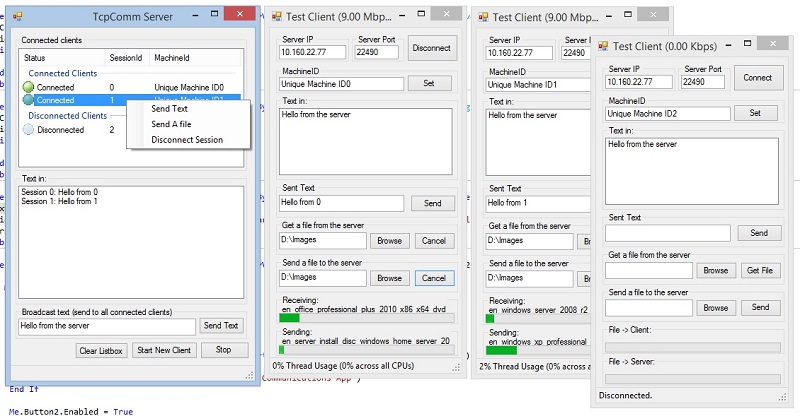
Task: Select Session 1: Hello from 1 line
Action: [x=59, y=201]
